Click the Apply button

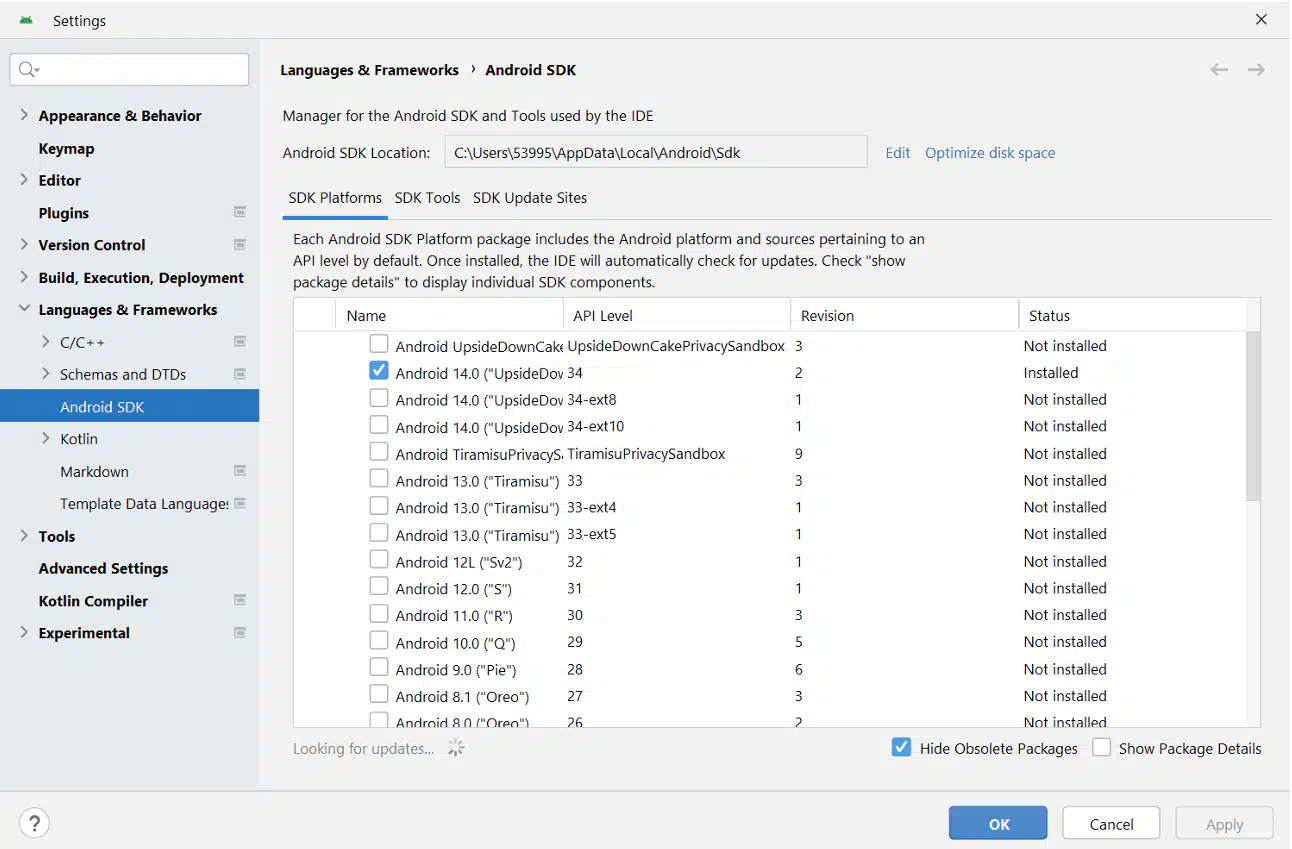[x=1224, y=824]
